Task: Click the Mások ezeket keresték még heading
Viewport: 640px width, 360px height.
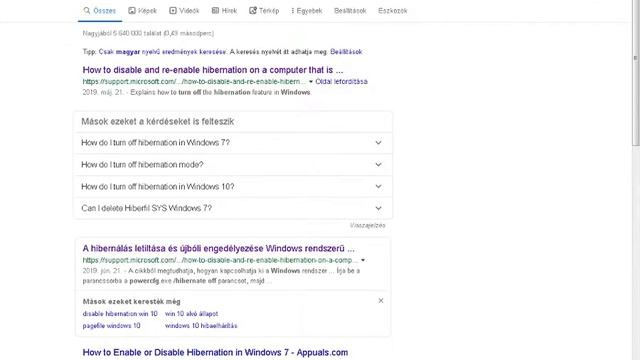Action: click(x=131, y=302)
